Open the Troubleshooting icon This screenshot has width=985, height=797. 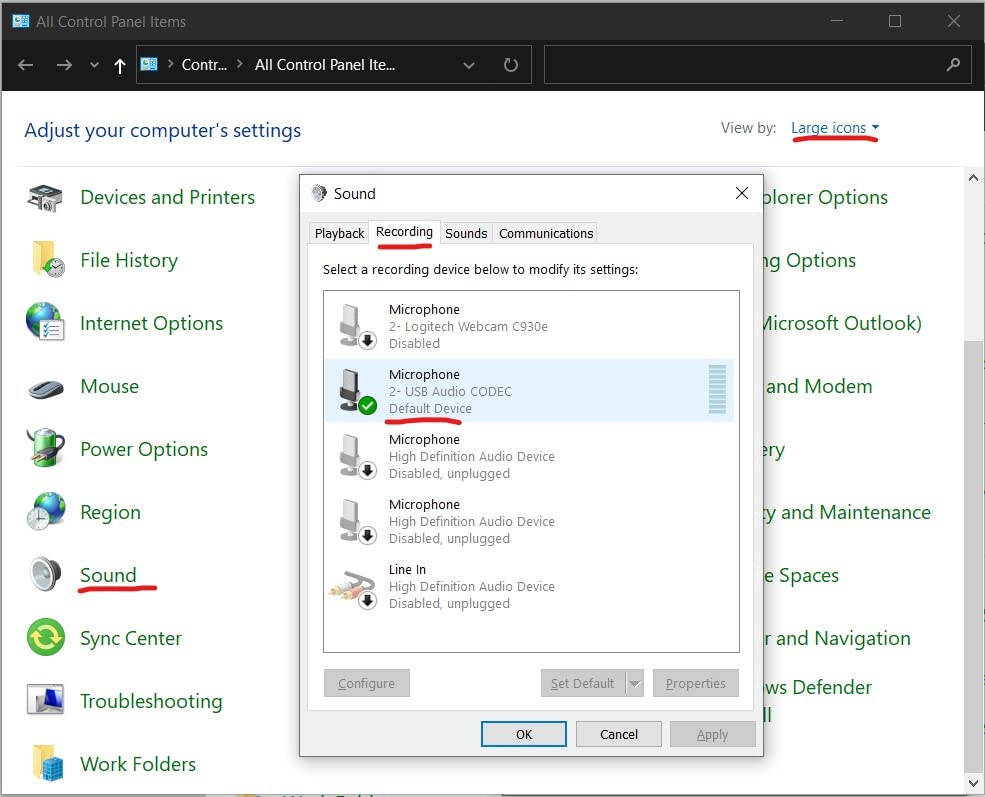(x=46, y=701)
